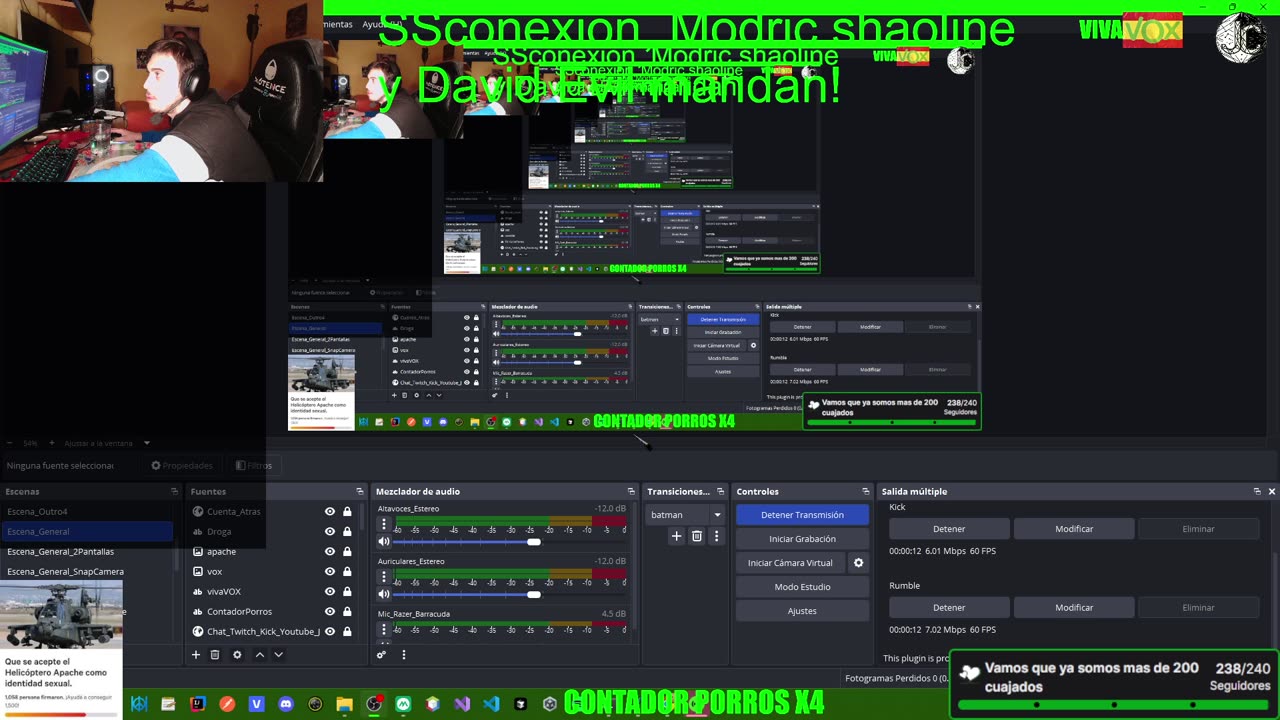Select the Escena_Outro4 scene
Image resolution: width=1280 pixels, height=720 pixels.
[87, 511]
